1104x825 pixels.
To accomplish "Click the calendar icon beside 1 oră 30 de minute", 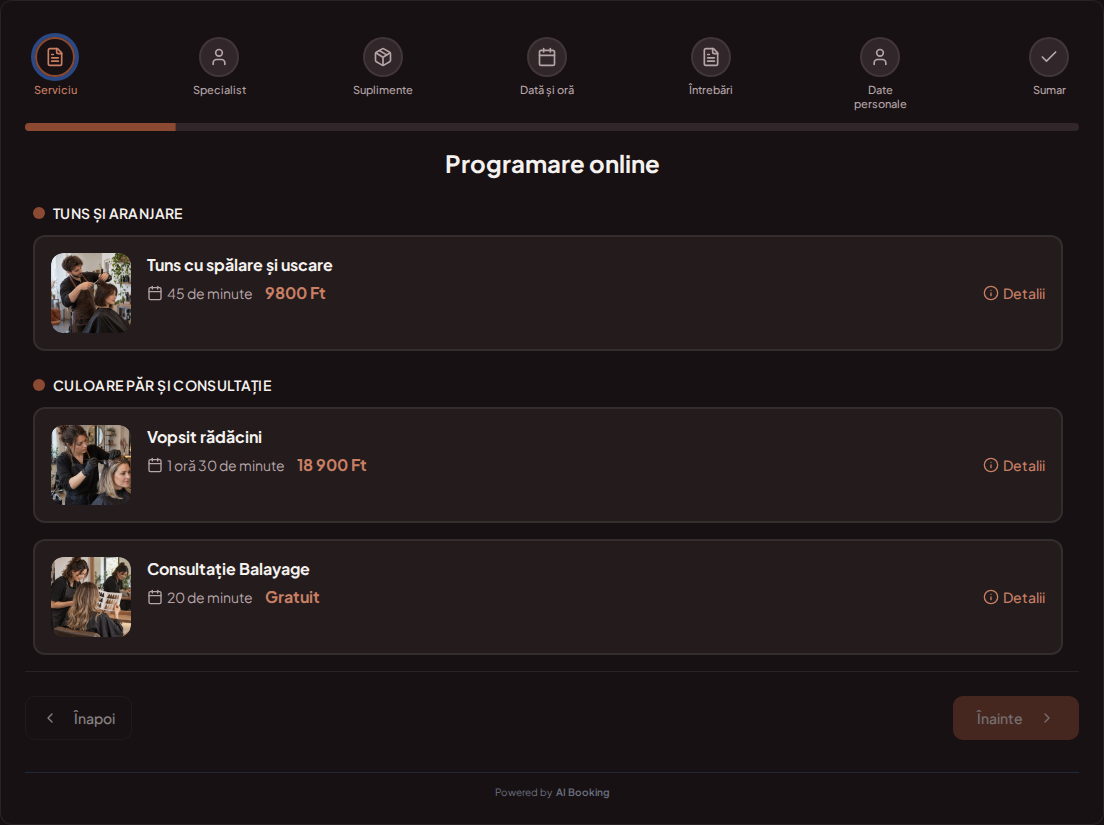I will tap(155, 465).
